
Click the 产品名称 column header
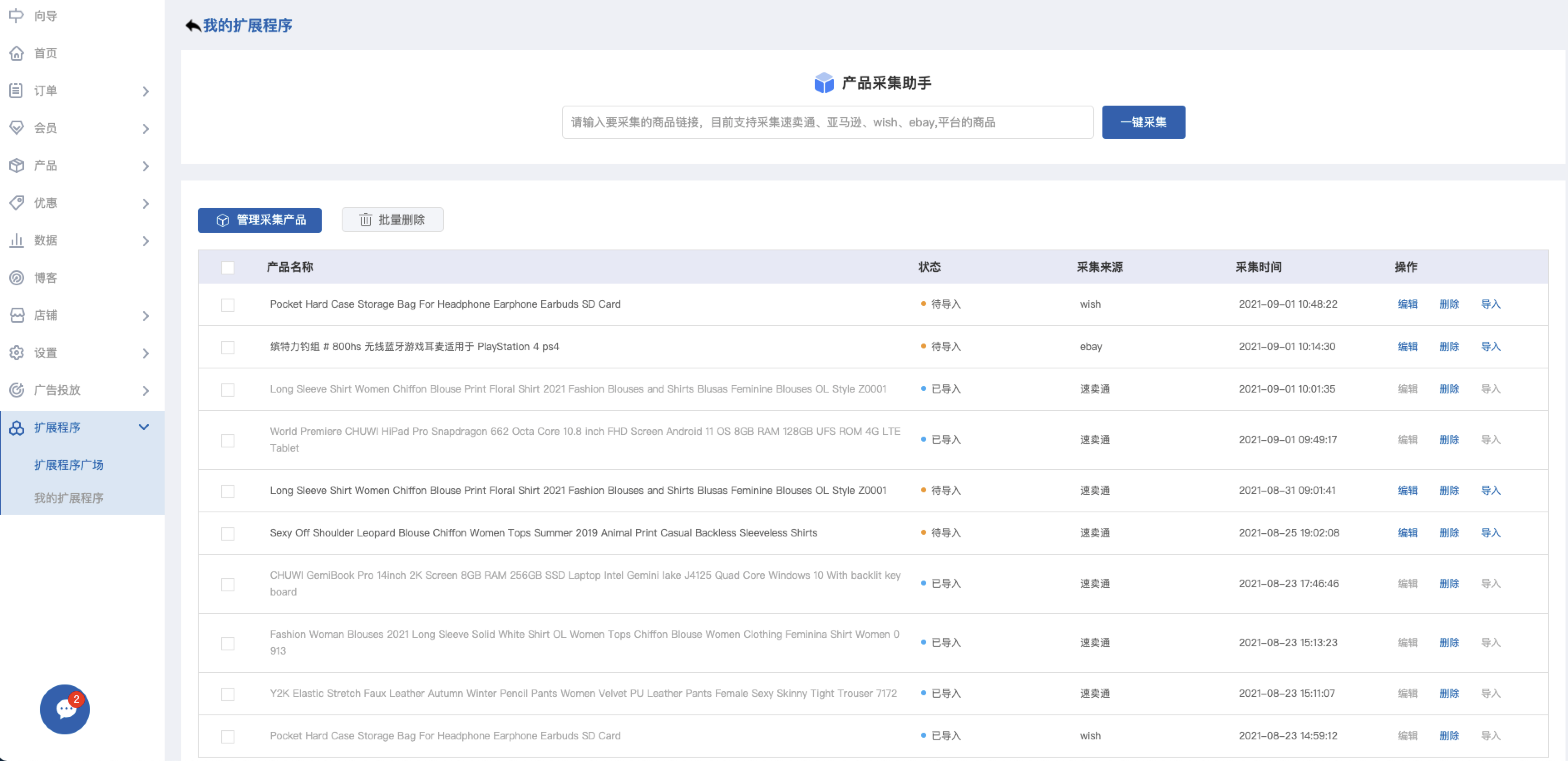(x=290, y=267)
